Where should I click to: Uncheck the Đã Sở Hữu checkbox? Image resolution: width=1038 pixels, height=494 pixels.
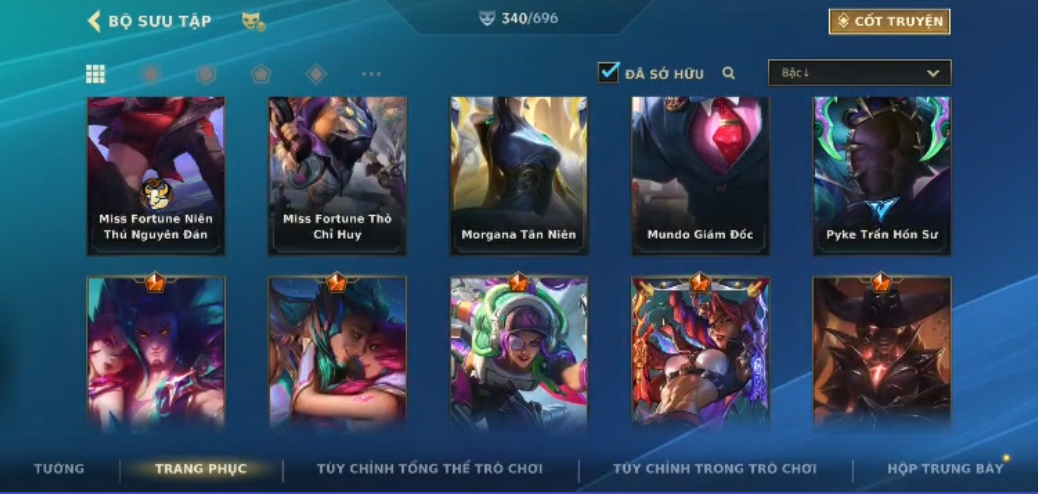pos(608,72)
